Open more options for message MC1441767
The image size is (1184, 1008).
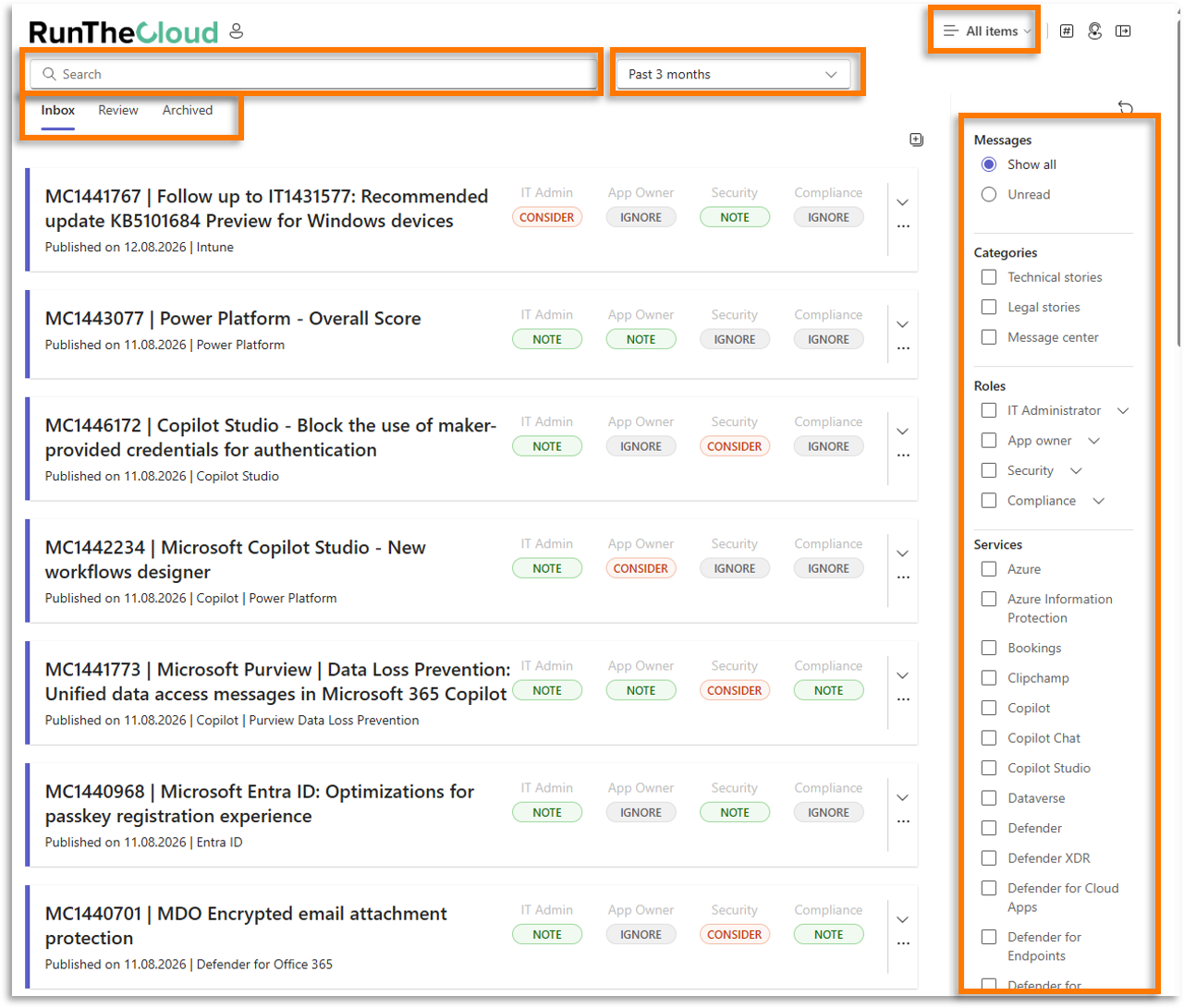903,226
